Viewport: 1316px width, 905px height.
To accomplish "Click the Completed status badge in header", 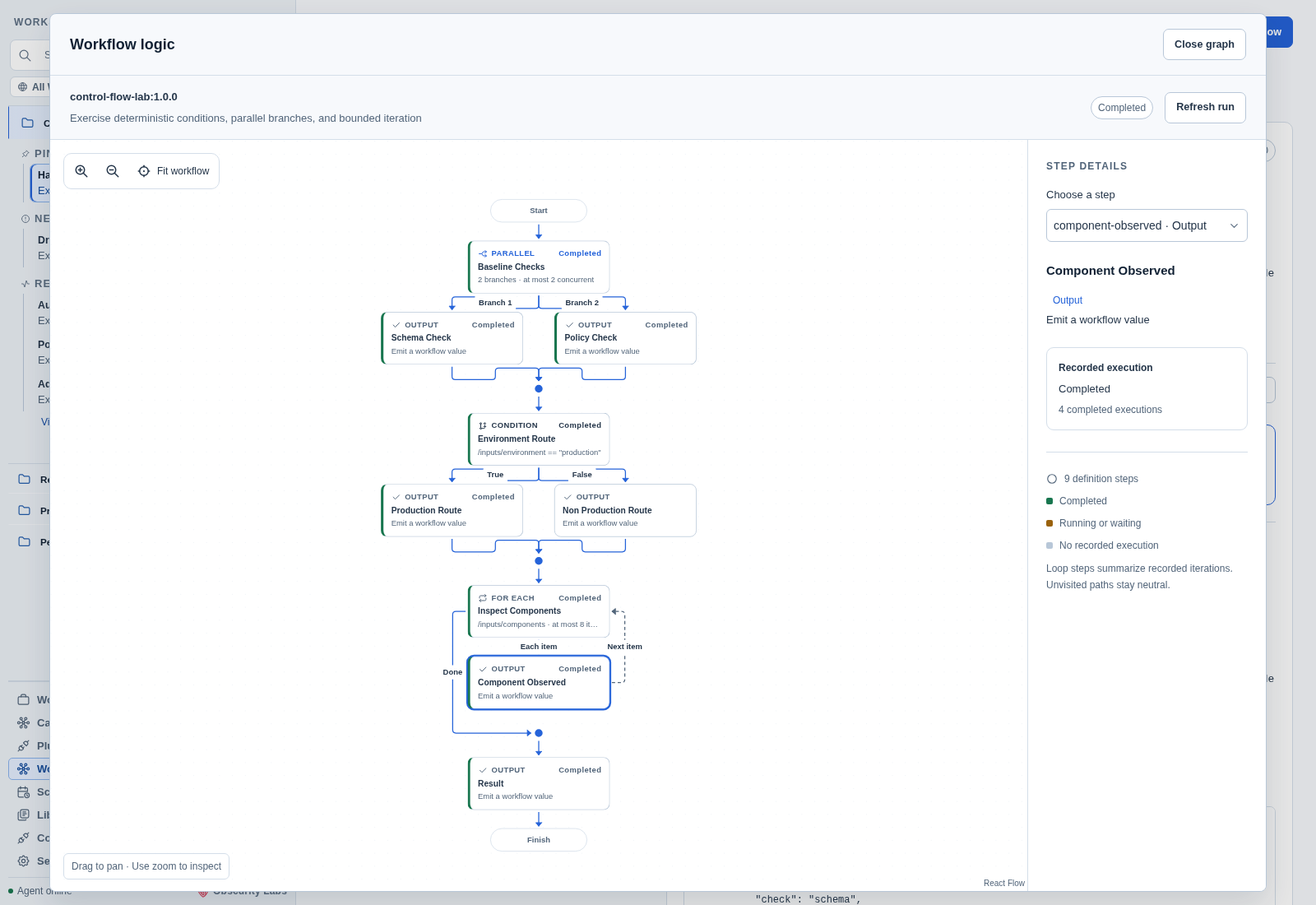I will 1121,108.
